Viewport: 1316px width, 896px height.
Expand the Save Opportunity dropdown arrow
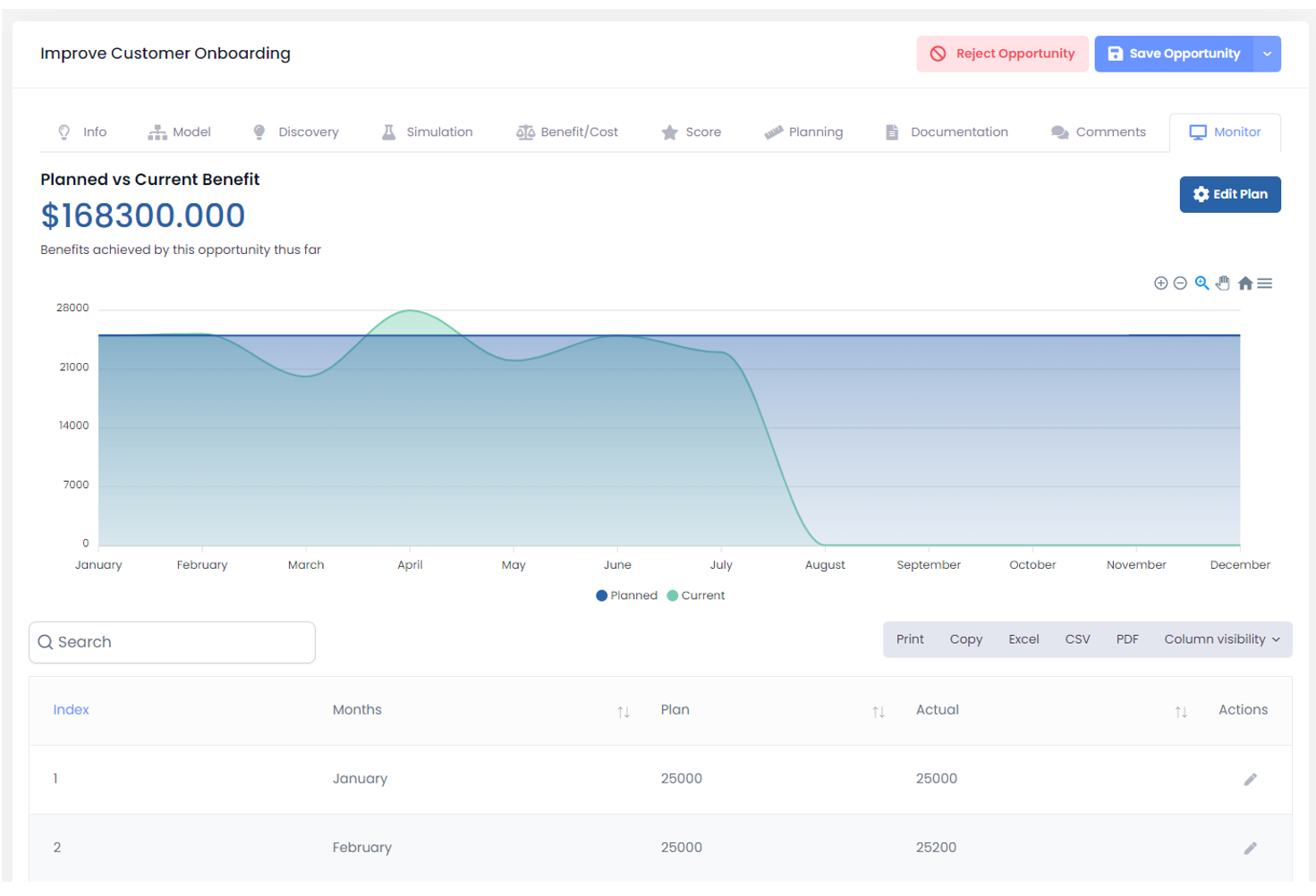tap(1267, 54)
